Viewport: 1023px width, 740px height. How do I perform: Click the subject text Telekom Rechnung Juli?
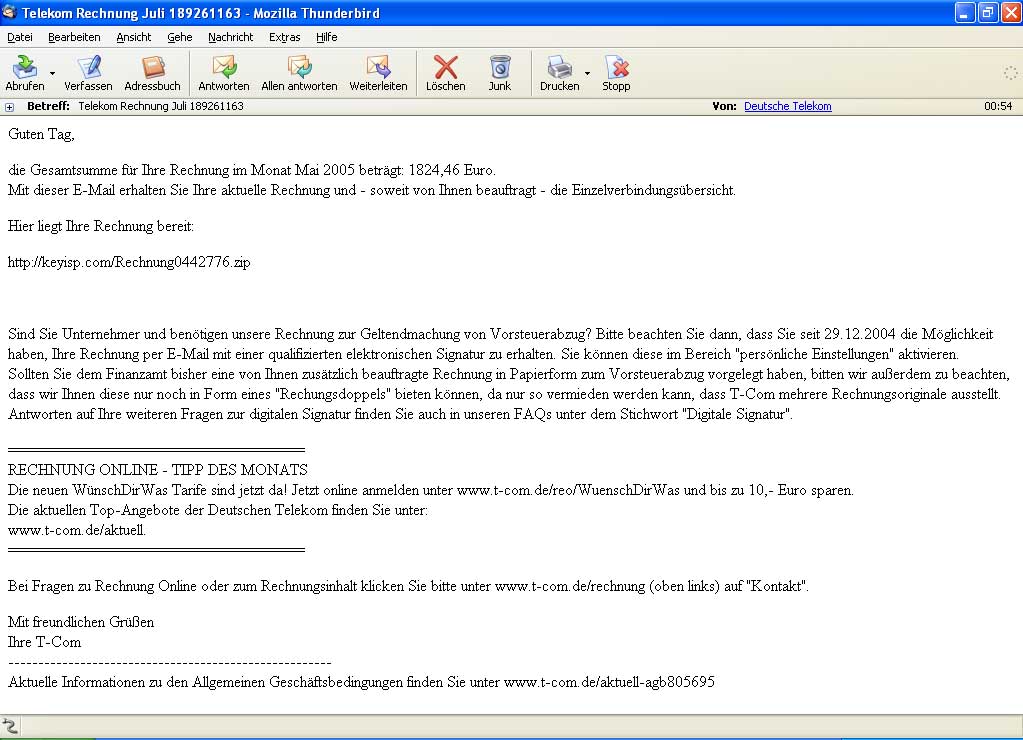pyautogui.click(x=160, y=106)
